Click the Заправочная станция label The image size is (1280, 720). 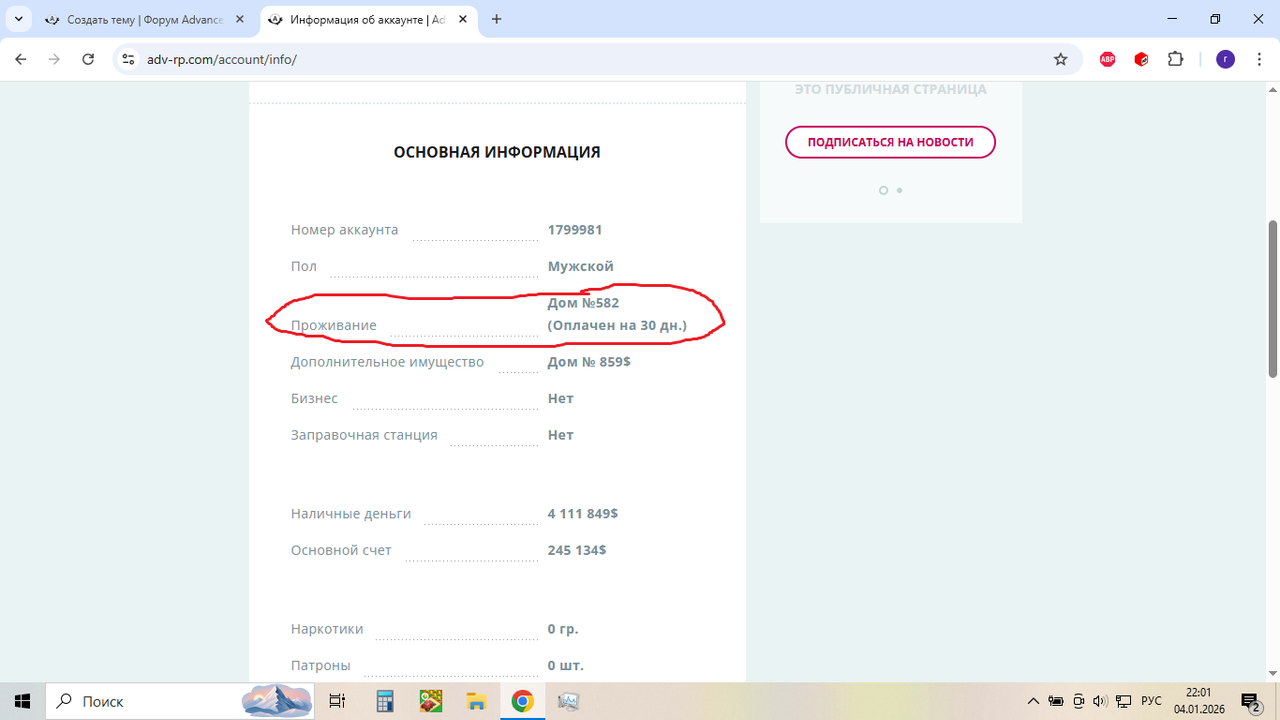pos(364,435)
